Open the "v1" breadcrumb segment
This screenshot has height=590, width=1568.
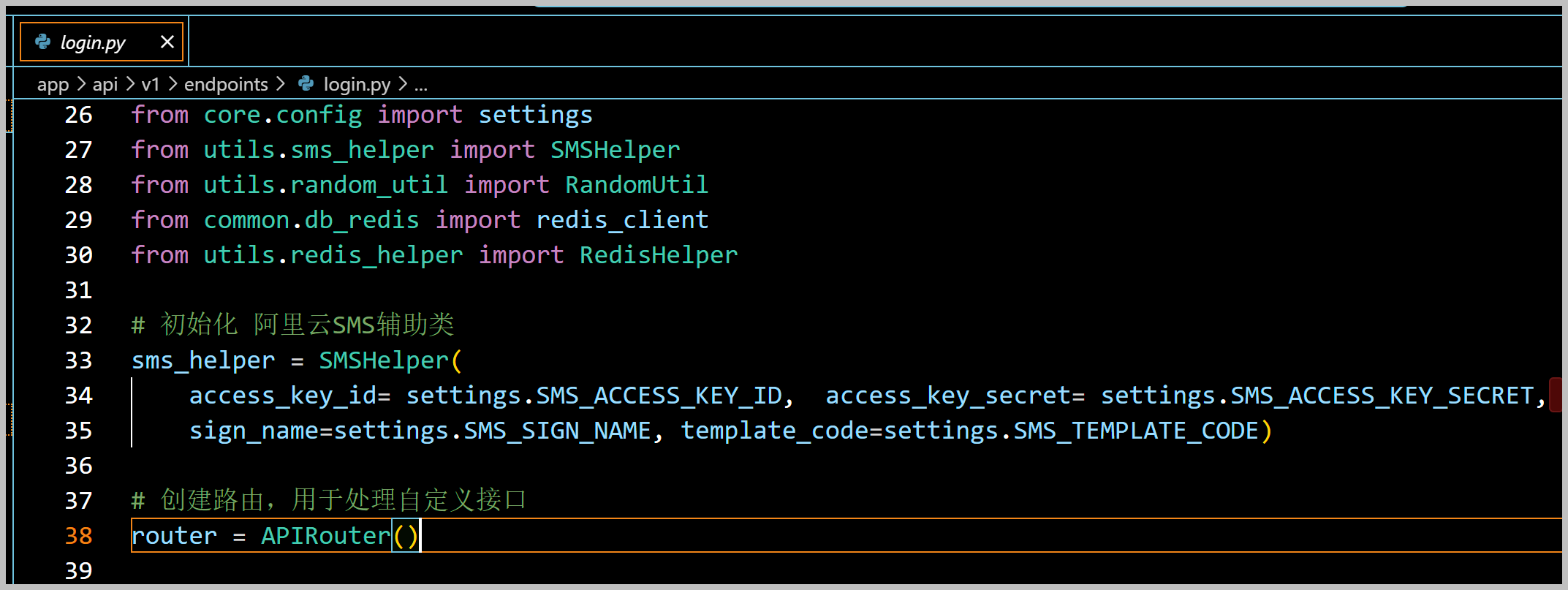(x=151, y=85)
